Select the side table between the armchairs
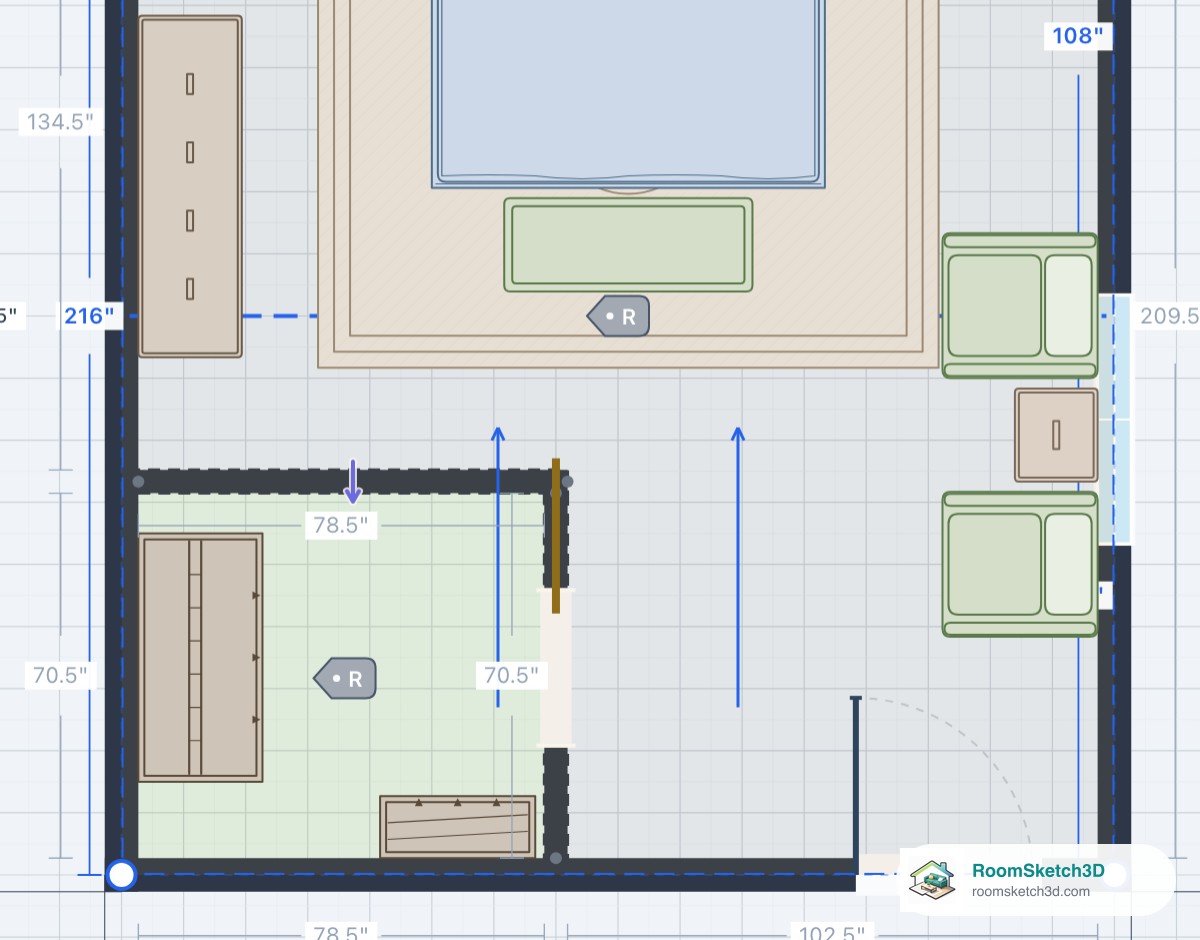Viewport: 1200px width, 940px height. coord(1056,435)
